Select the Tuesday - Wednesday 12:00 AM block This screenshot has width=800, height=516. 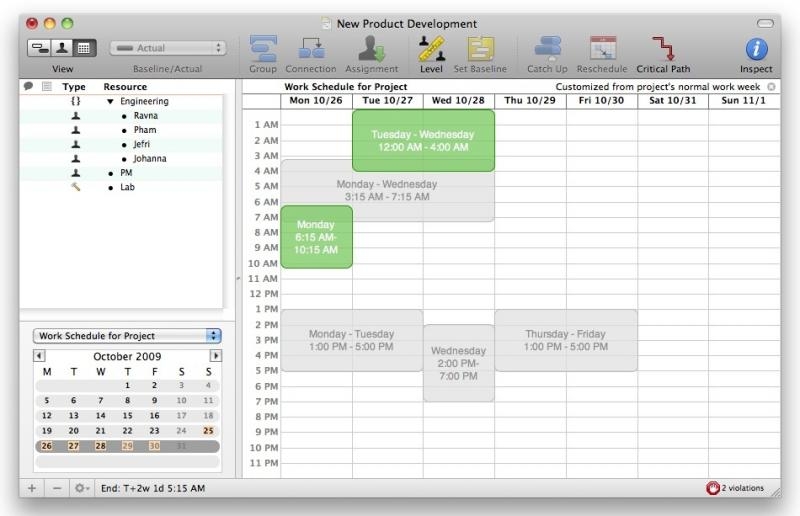pyautogui.click(x=423, y=140)
